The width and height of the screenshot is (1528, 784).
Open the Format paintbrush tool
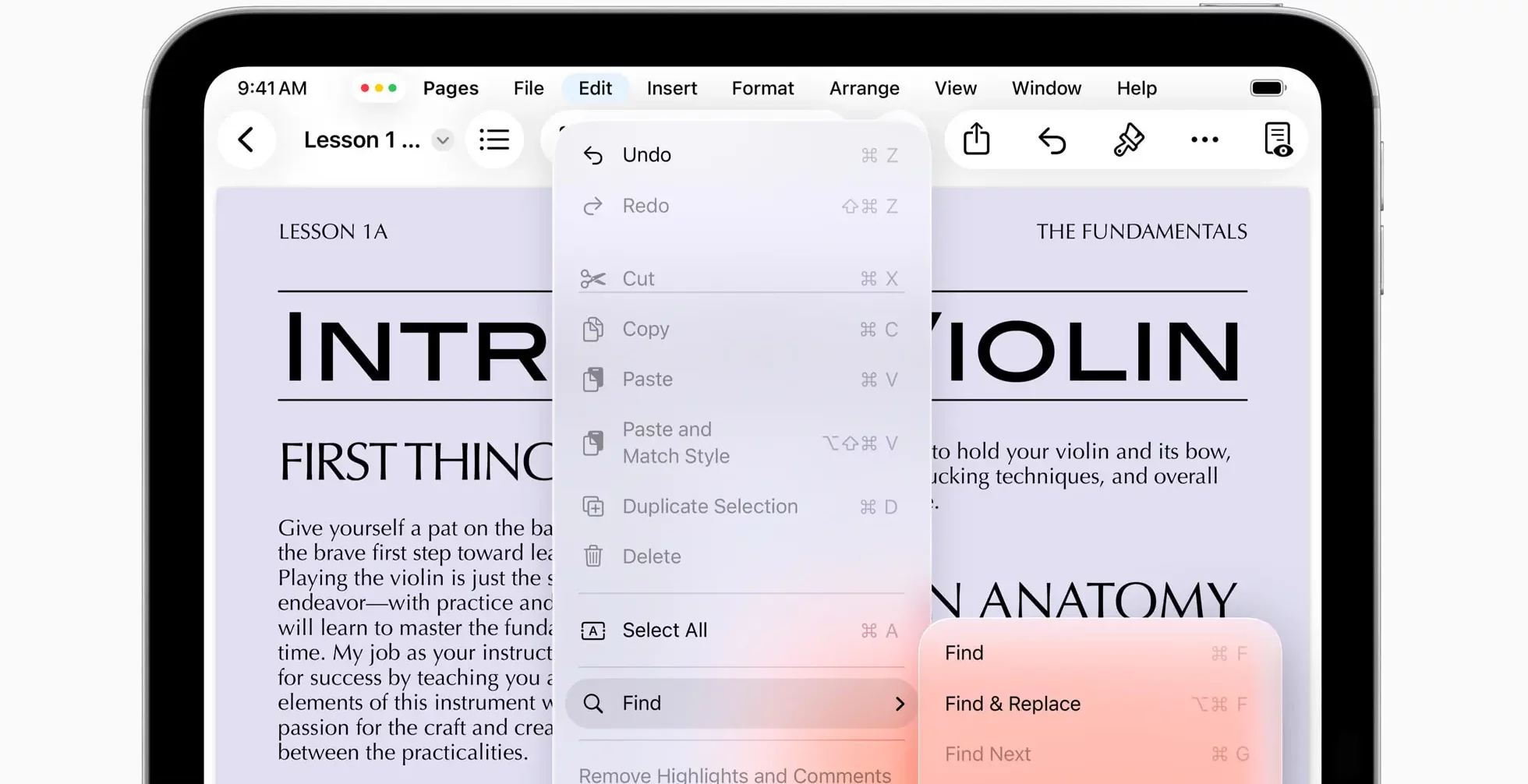click(1128, 140)
